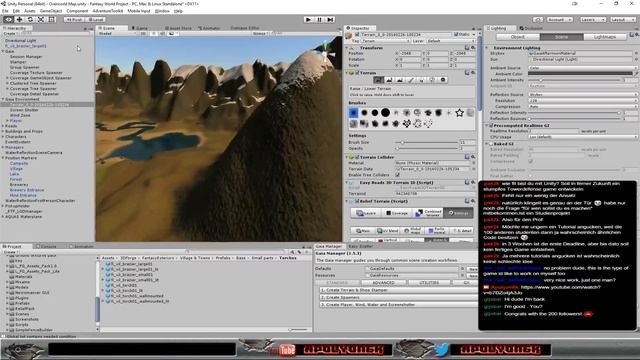Choose the first blue-highlighted brush
The height and width of the screenshot is (360, 640).
(353, 113)
